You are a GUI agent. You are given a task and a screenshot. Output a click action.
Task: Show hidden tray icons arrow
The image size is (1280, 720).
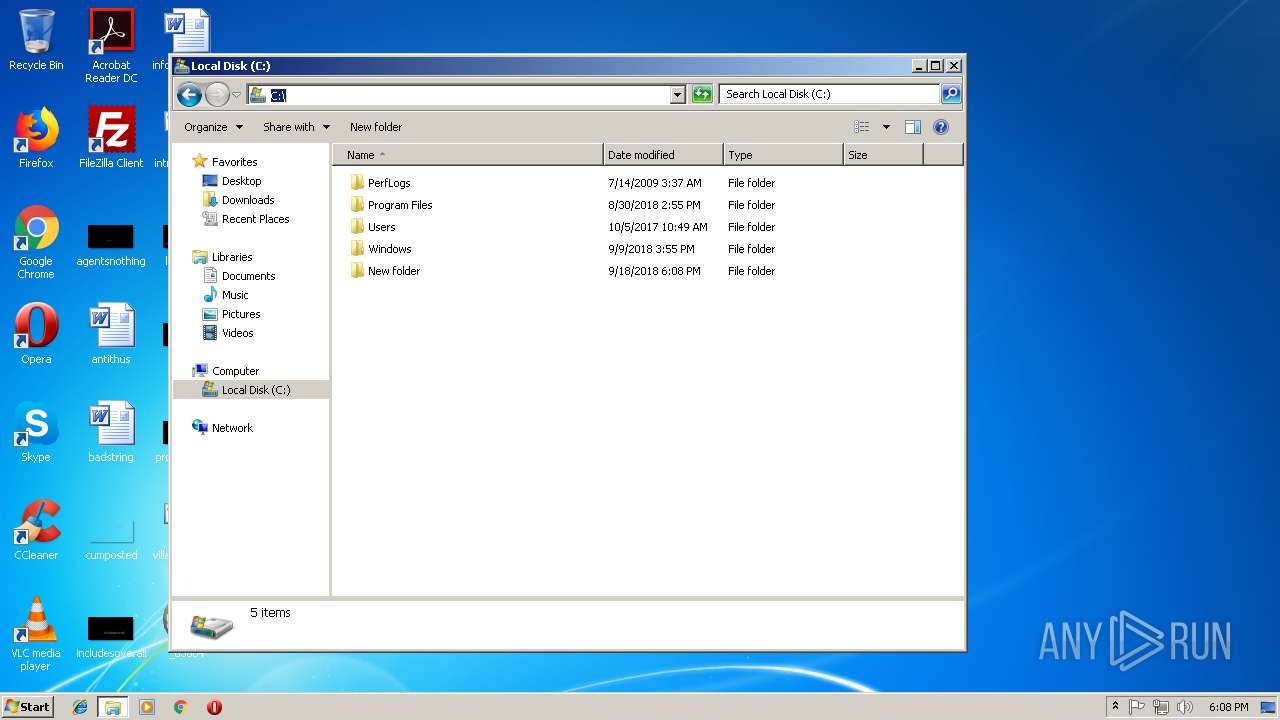point(1115,707)
